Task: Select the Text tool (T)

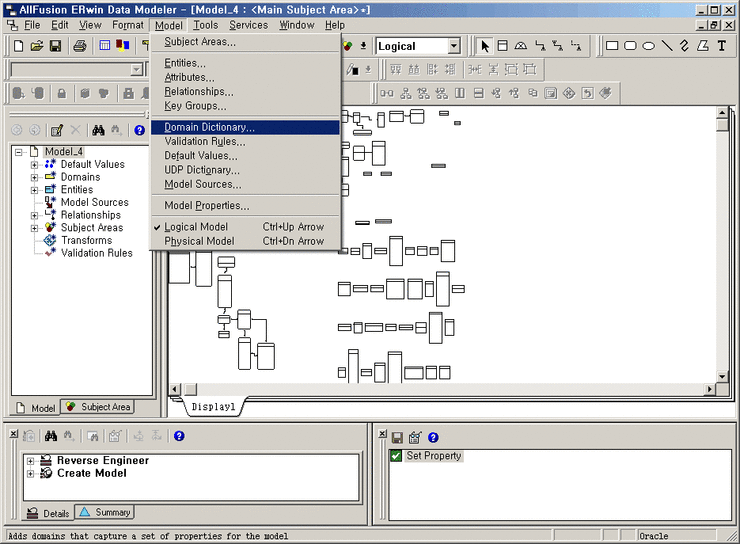Action: coord(722,46)
